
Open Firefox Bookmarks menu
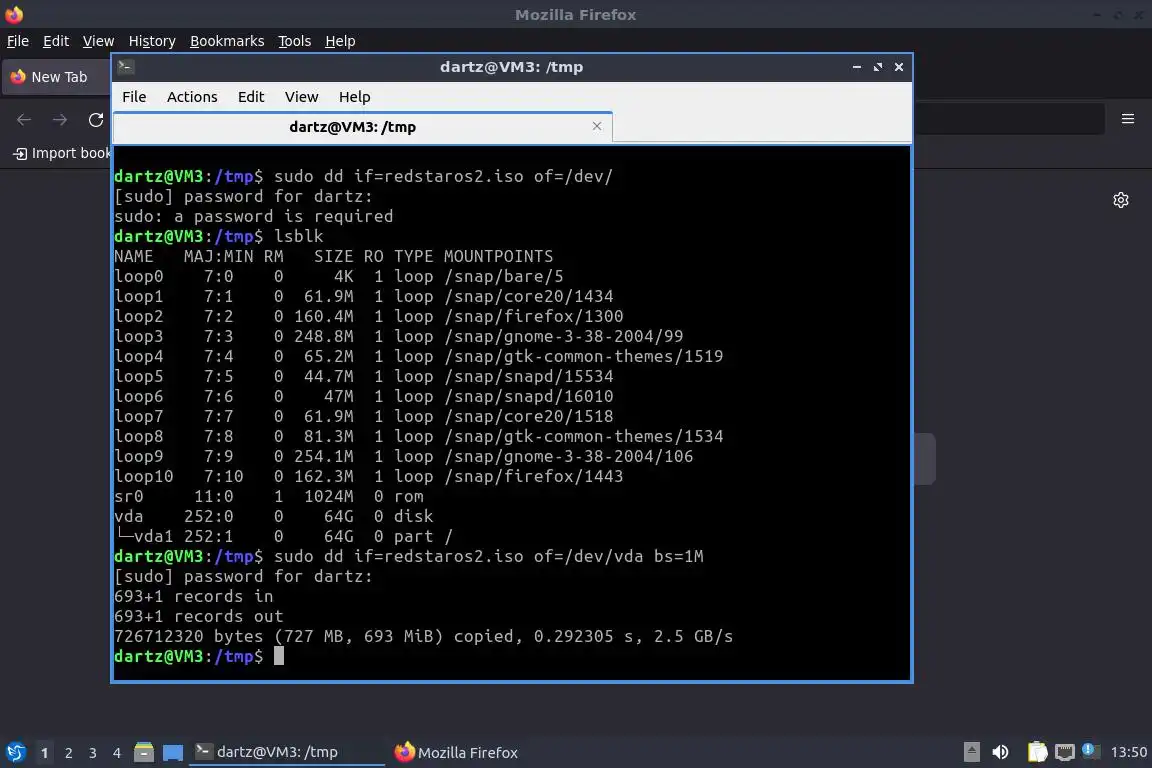pos(227,41)
